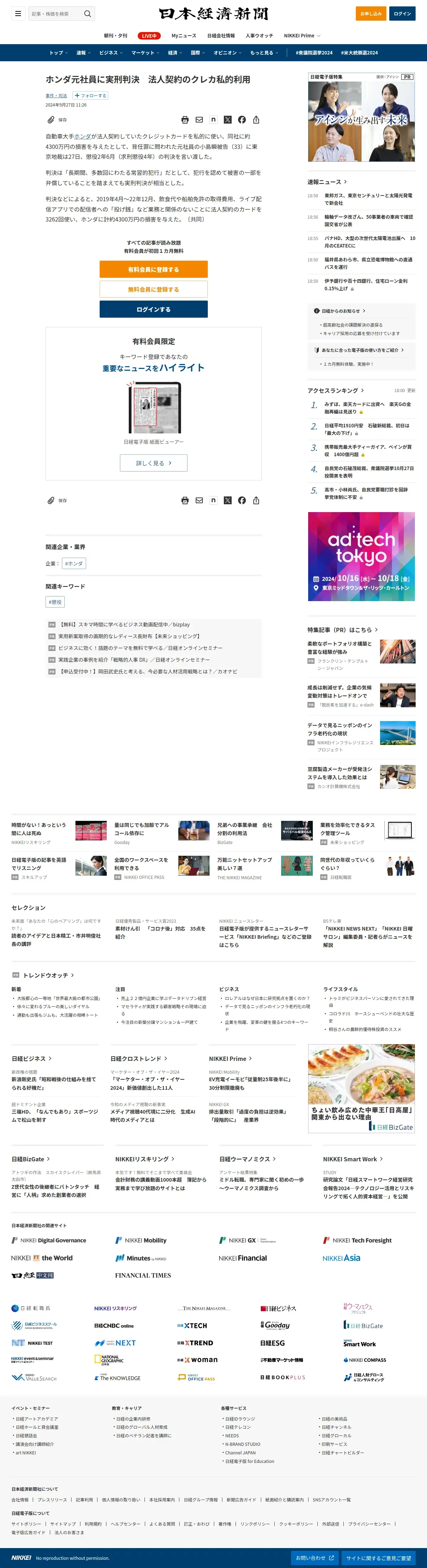Click the search input field

56,14
